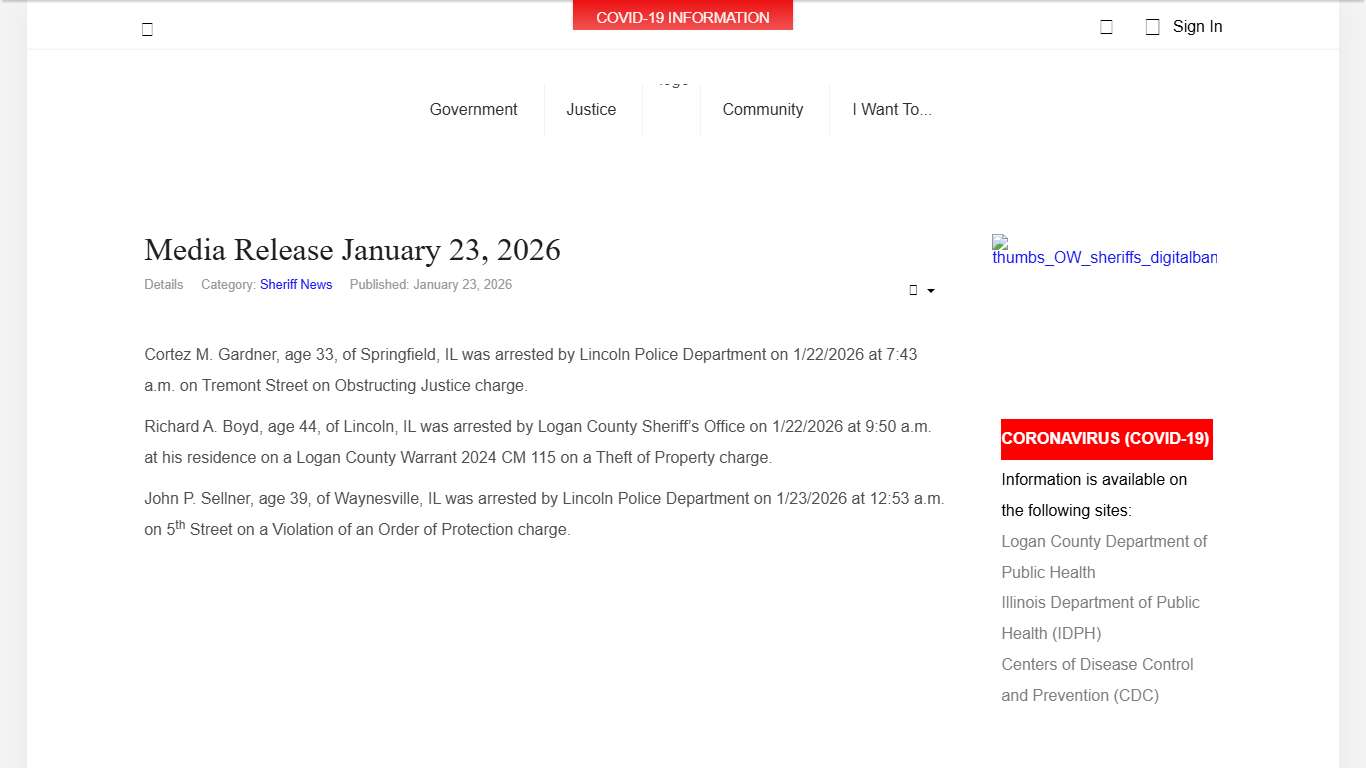Viewport: 1366px width, 768px height.
Task: Open the Sheriff News category link
Action: click(296, 284)
